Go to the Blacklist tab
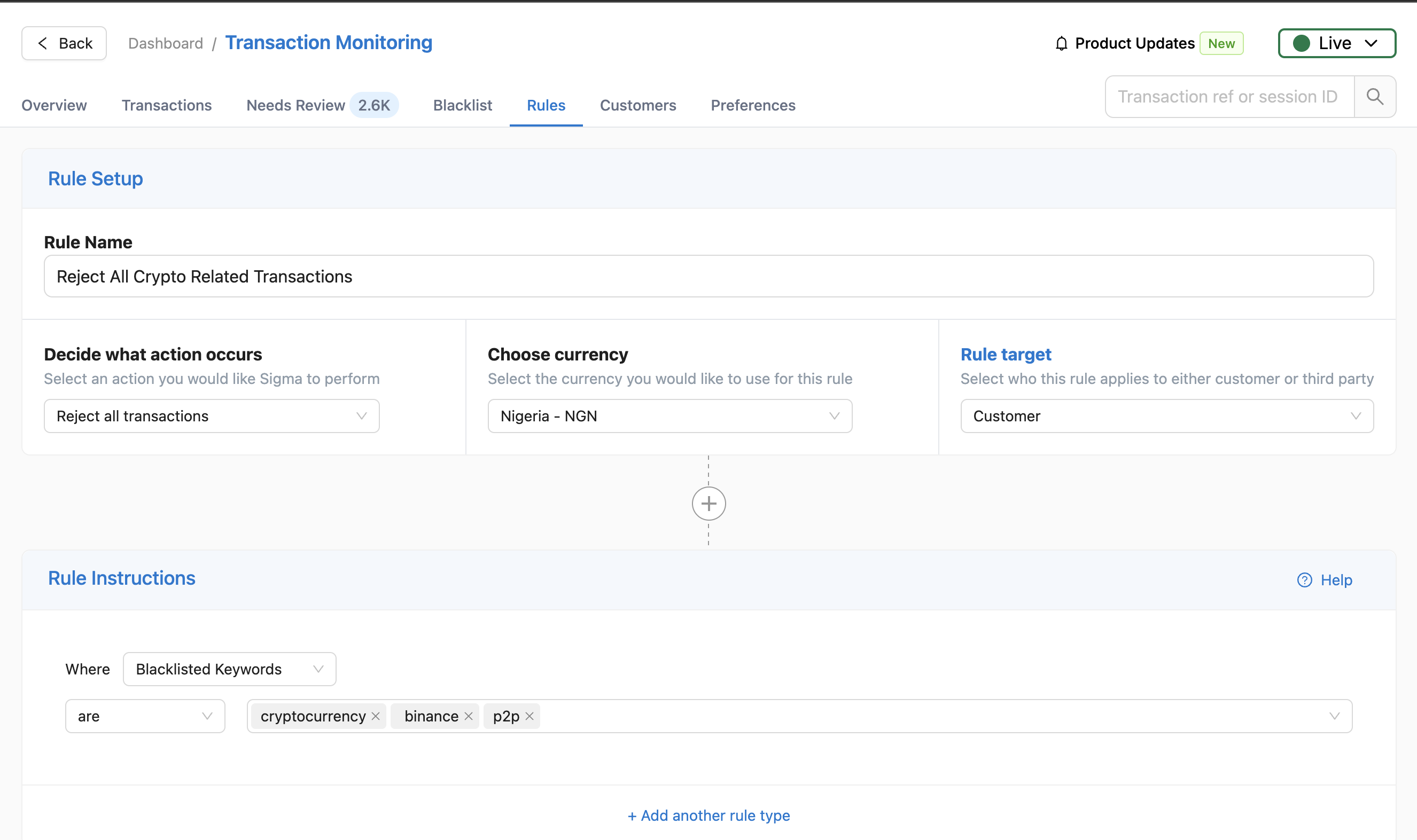Screen dimensions: 1417x840 (x=462, y=105)
